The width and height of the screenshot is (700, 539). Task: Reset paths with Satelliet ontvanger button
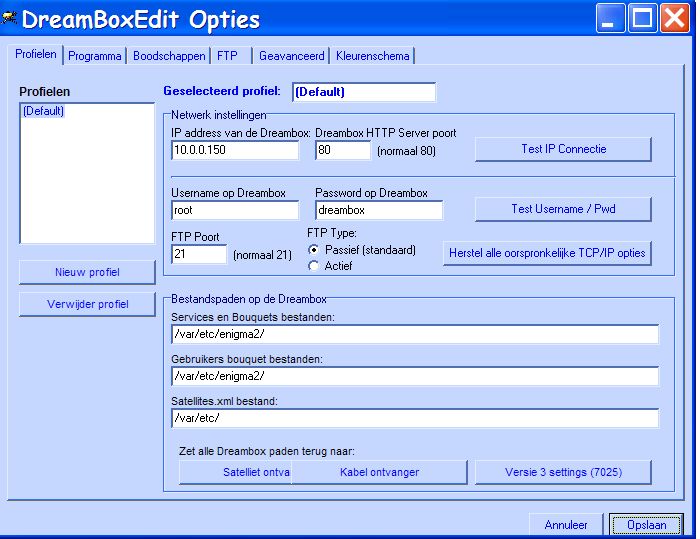click(235, 472)
